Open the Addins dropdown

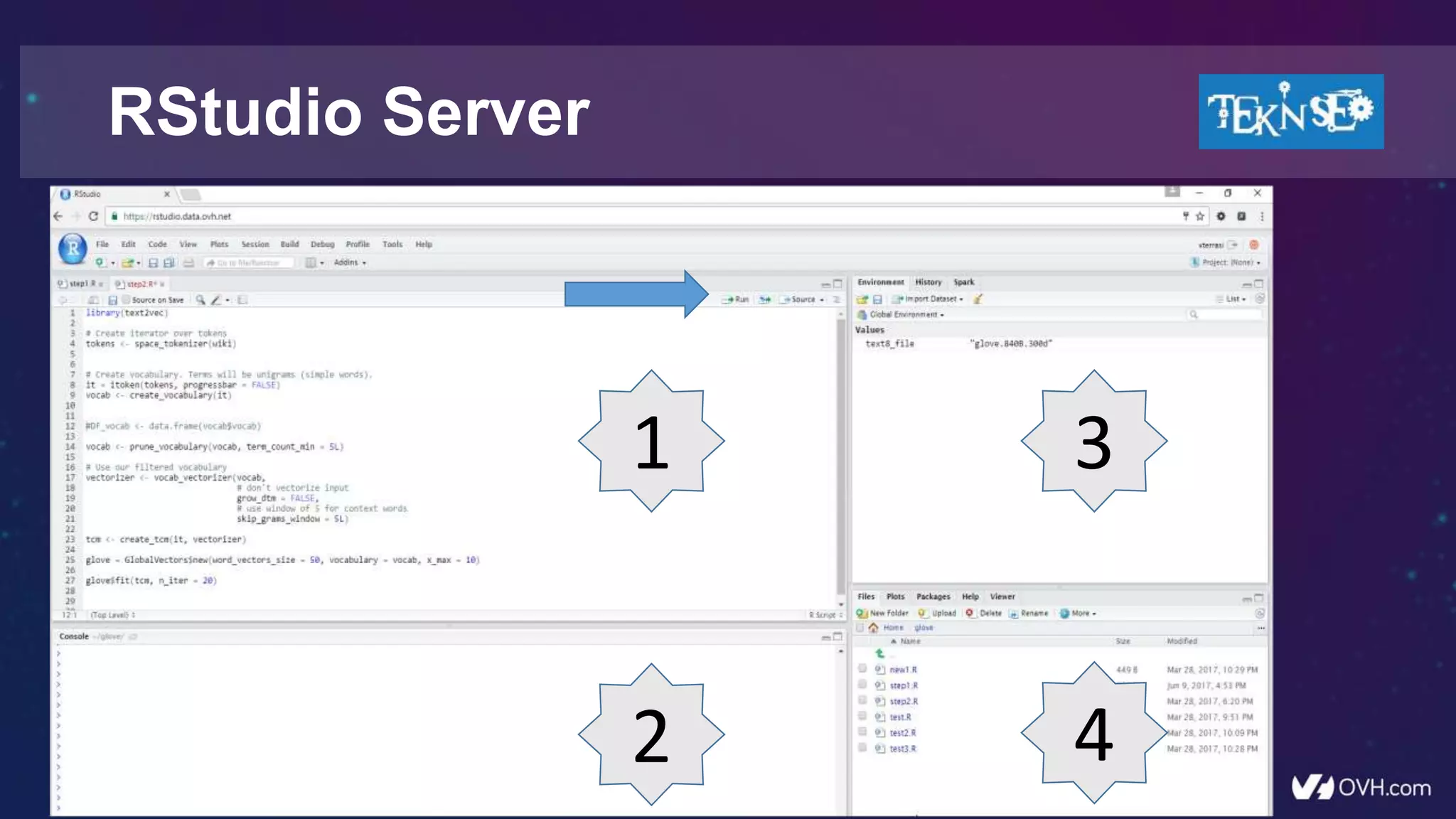pyautogui.click(x=350, y=262)
